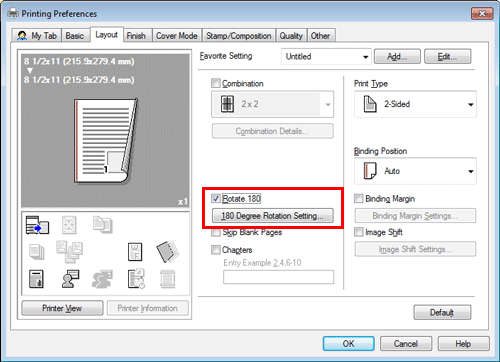Restore settings with the Default button

click(442, 312)
